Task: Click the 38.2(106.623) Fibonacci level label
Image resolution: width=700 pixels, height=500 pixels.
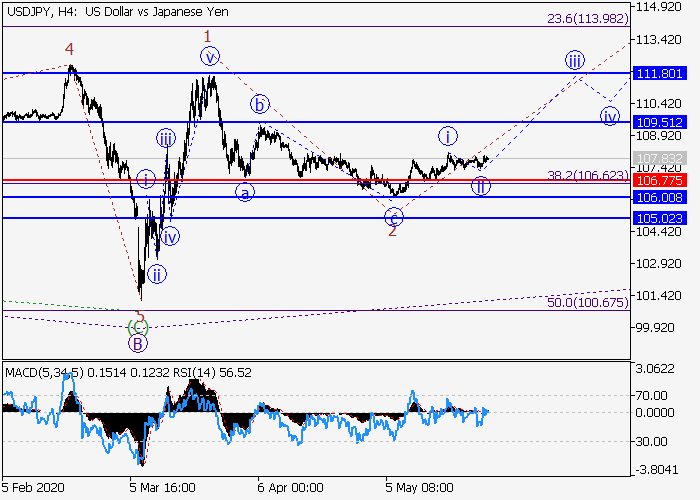Action: pos(587,174)
